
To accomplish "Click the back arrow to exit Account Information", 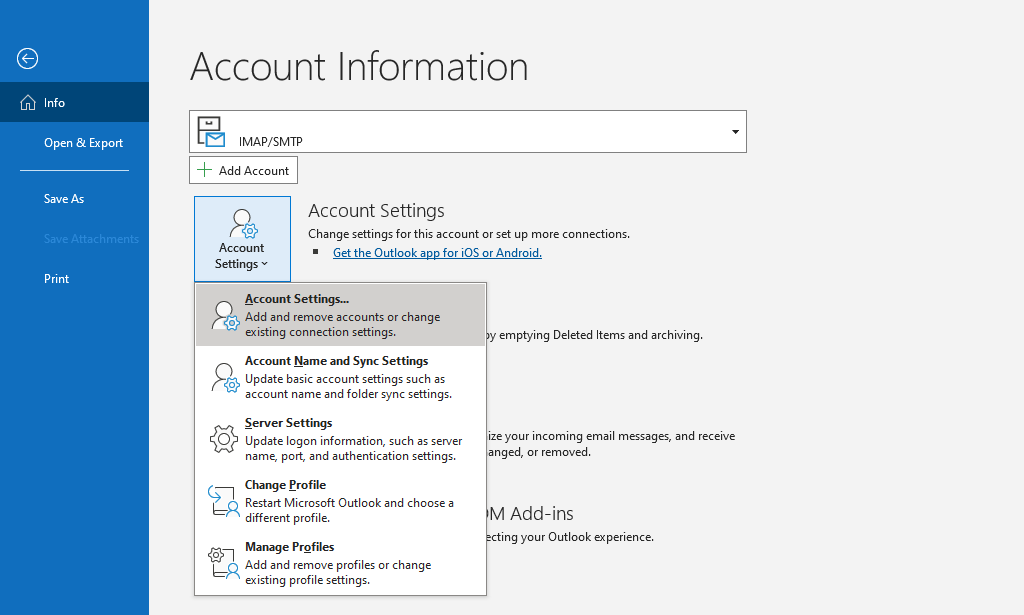I will (x=27, y=58).
